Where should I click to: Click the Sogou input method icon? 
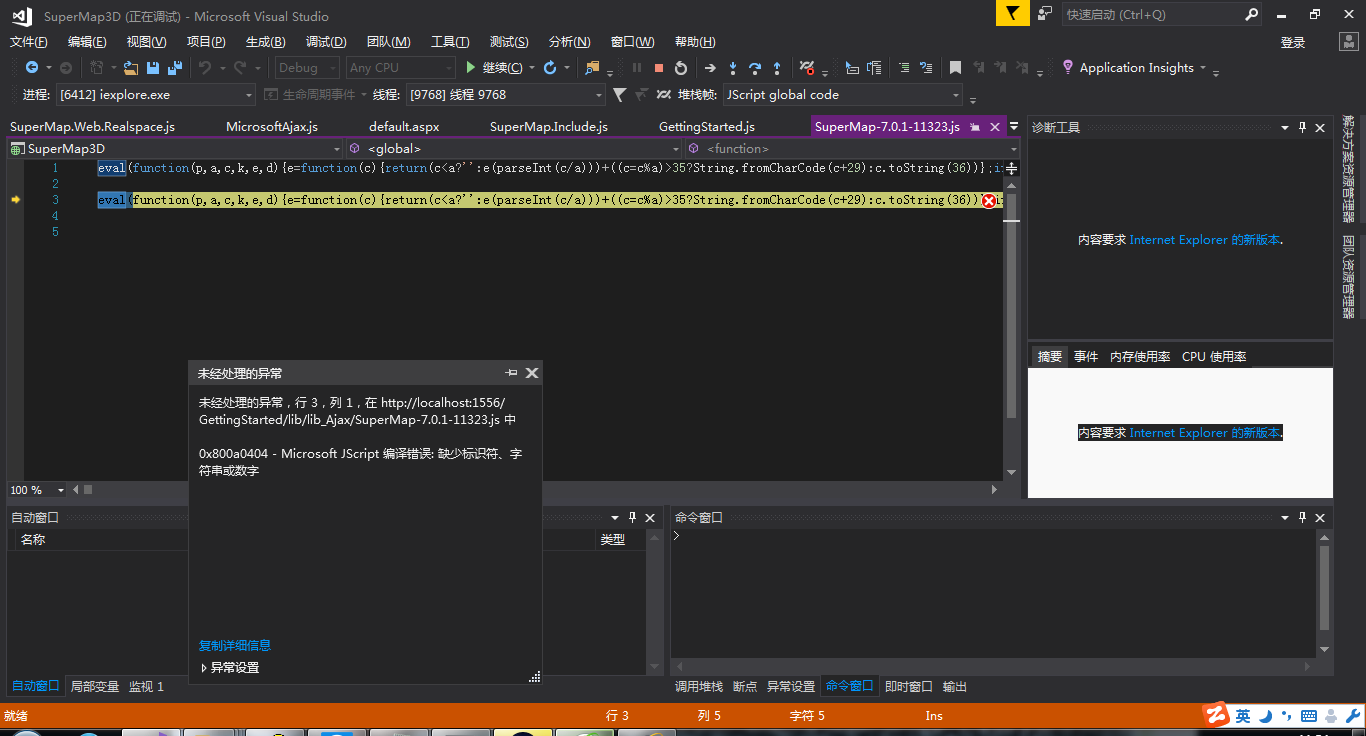(1216, 715)
